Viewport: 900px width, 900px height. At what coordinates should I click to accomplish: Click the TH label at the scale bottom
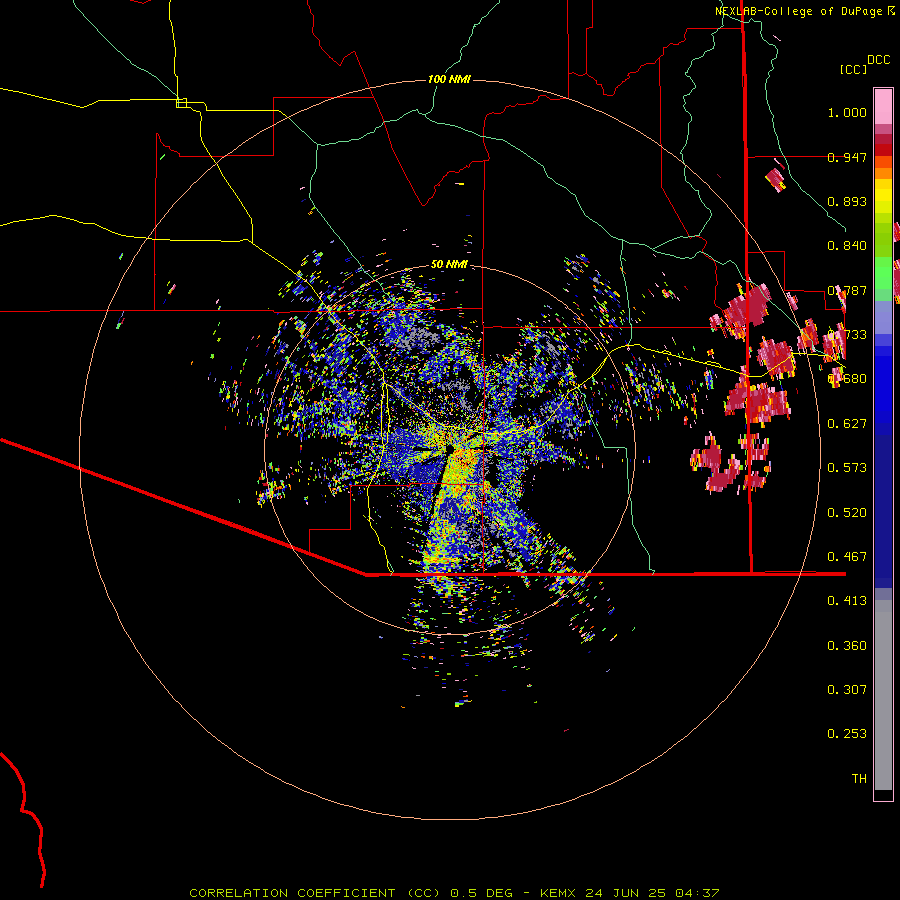[859, 779]
